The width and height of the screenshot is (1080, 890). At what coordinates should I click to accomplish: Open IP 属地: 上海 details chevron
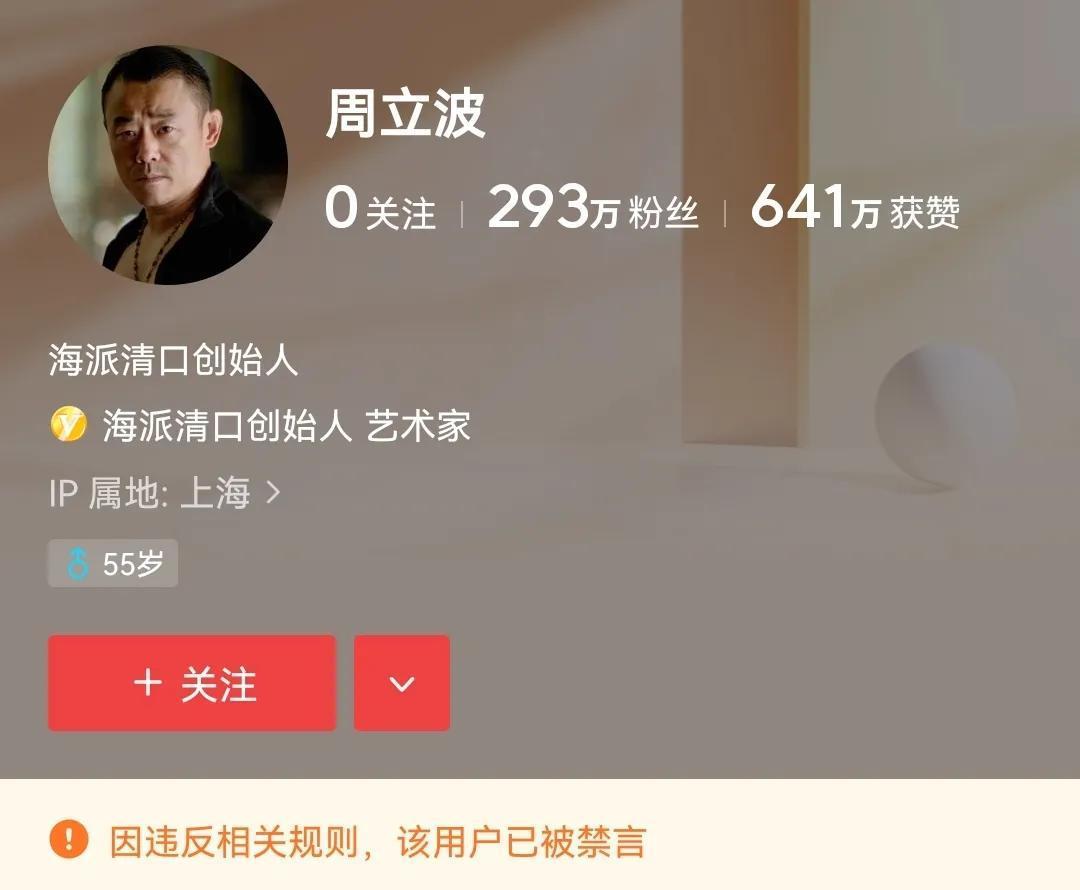[x=273, y=493]
